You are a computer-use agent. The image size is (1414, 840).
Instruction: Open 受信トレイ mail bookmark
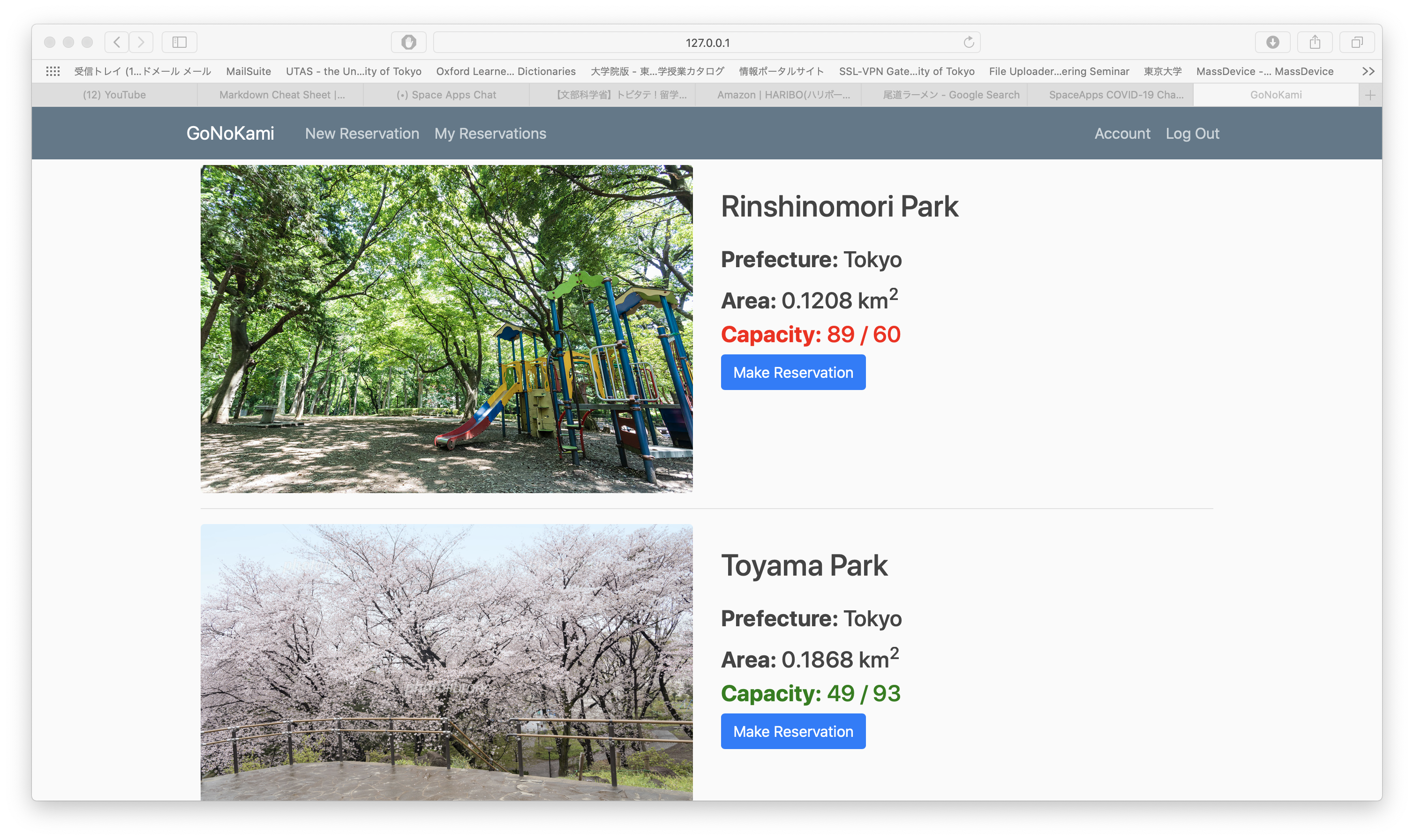click(143, 71)
